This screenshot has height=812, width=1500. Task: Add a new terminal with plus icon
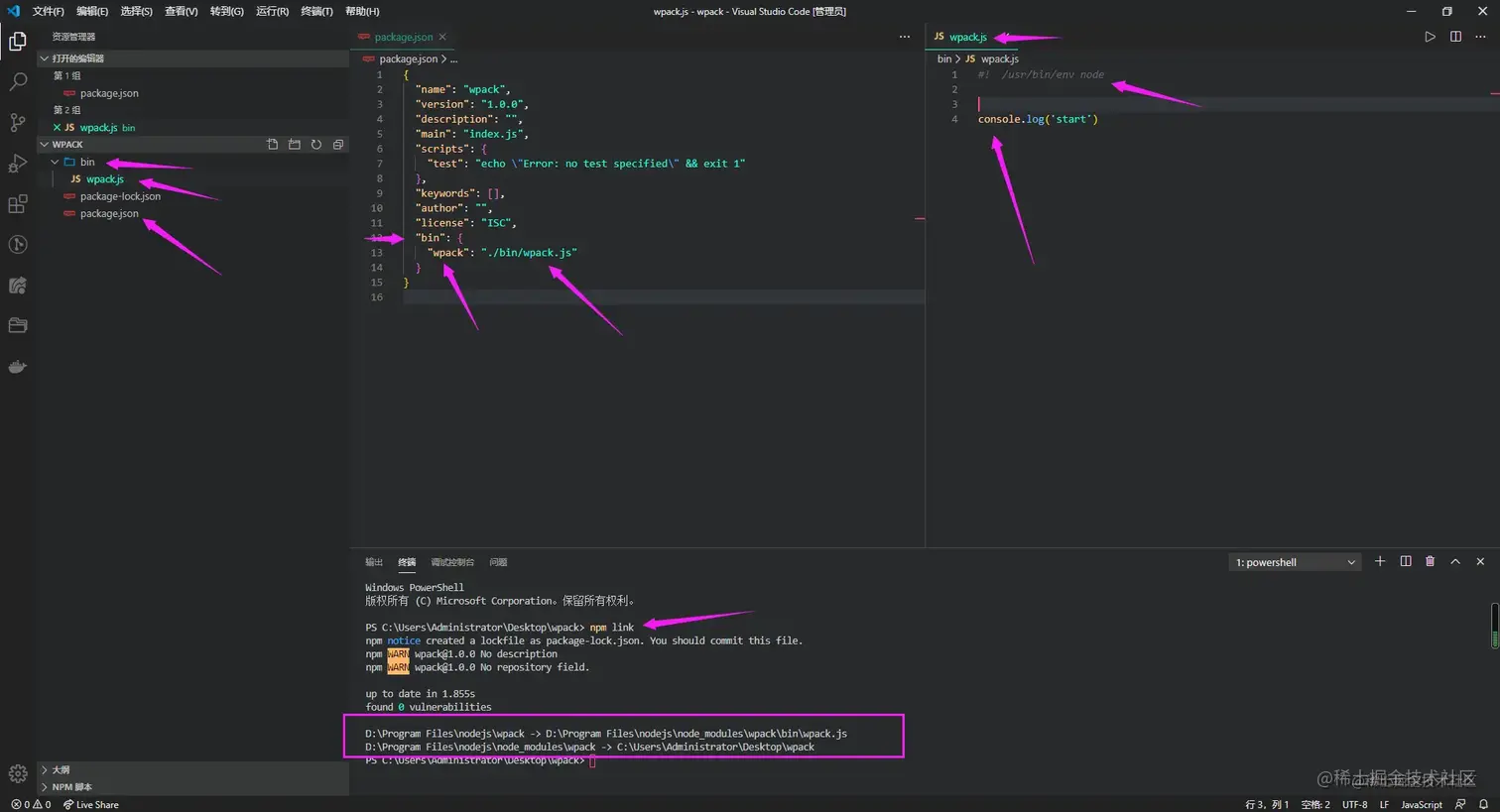pyautogui.click(x=1380, y=562)
